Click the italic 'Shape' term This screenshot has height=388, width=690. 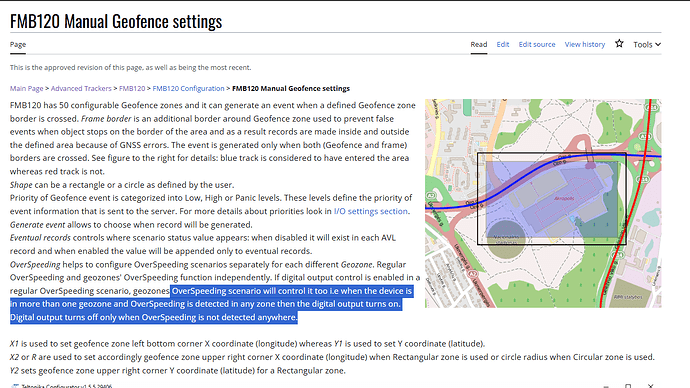(x=21, y=185)
